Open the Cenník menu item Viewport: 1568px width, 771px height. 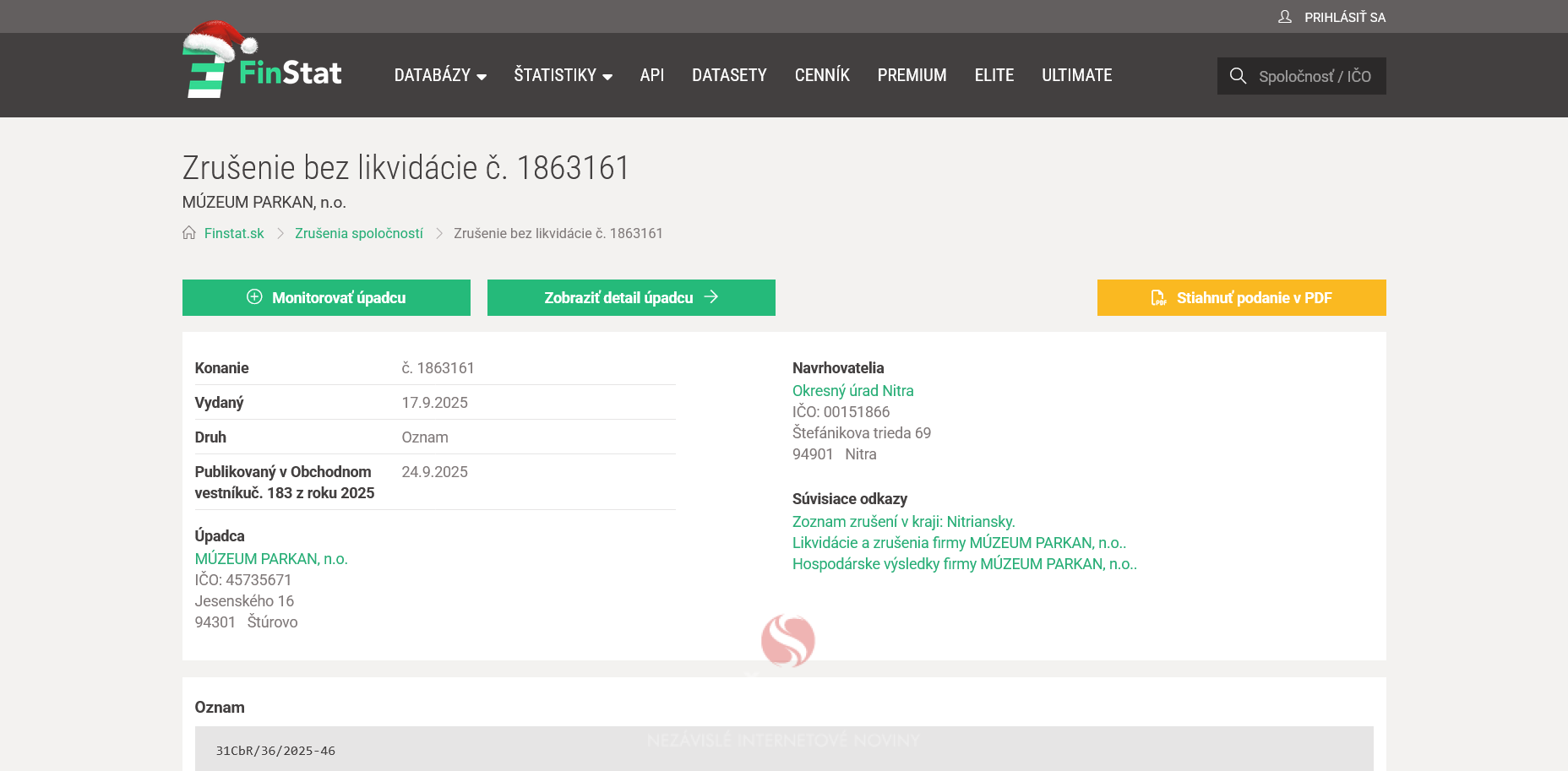[822, 75]
